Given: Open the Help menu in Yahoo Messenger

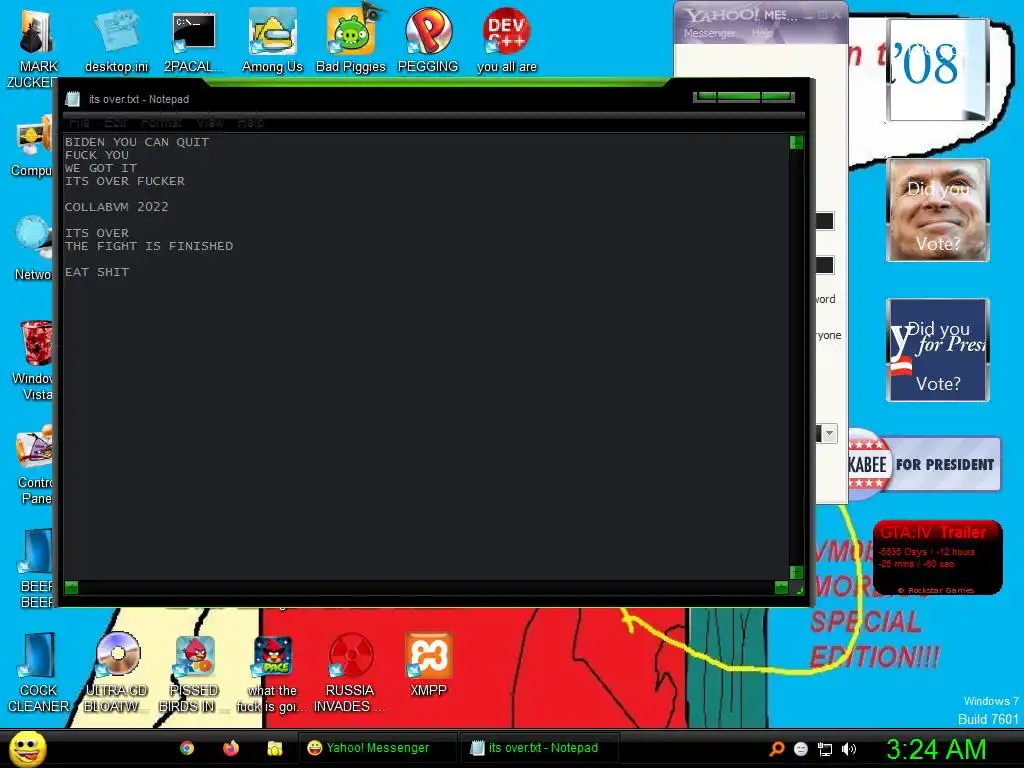Looking at the screenshot, I should pos(761,33).
